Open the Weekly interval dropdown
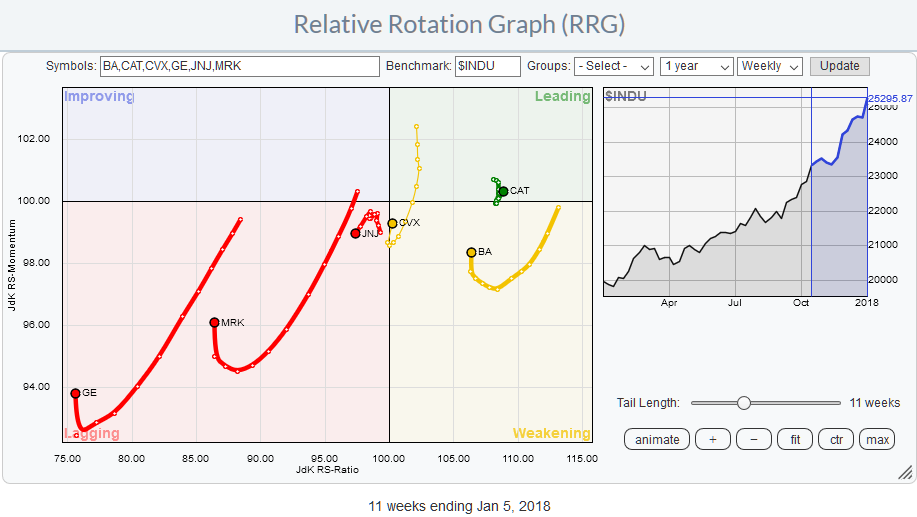 (770, 66)
